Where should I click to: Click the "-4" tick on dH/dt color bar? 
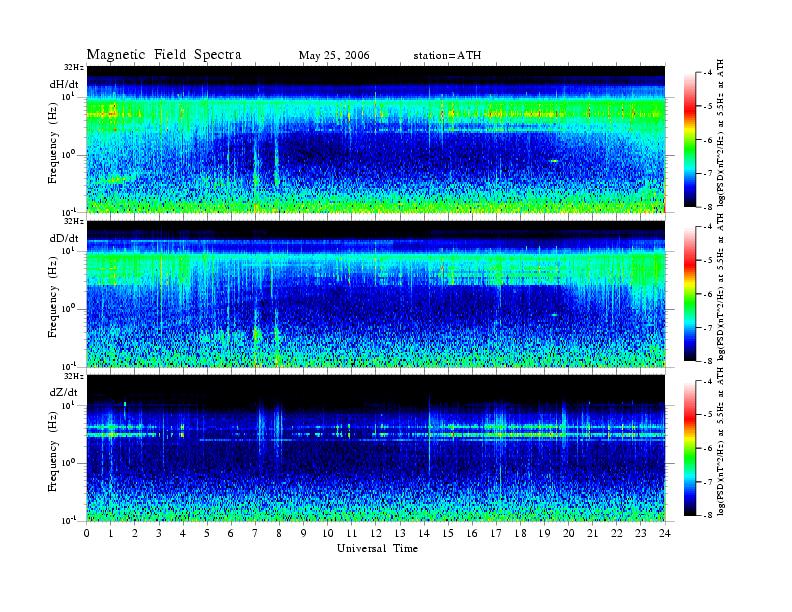tap(709, 73)
